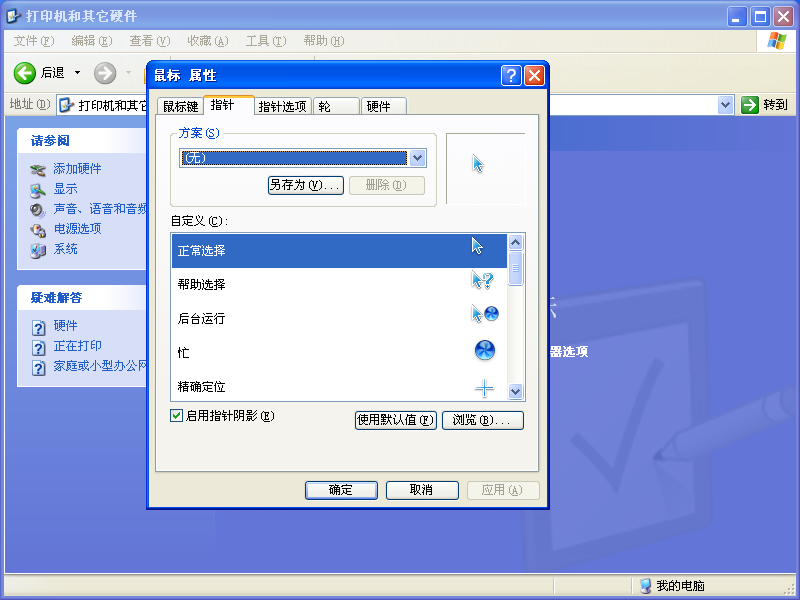Click the Help question mark button in dialog title
This screenshot has width=800, height=600.
coord(511,75)
